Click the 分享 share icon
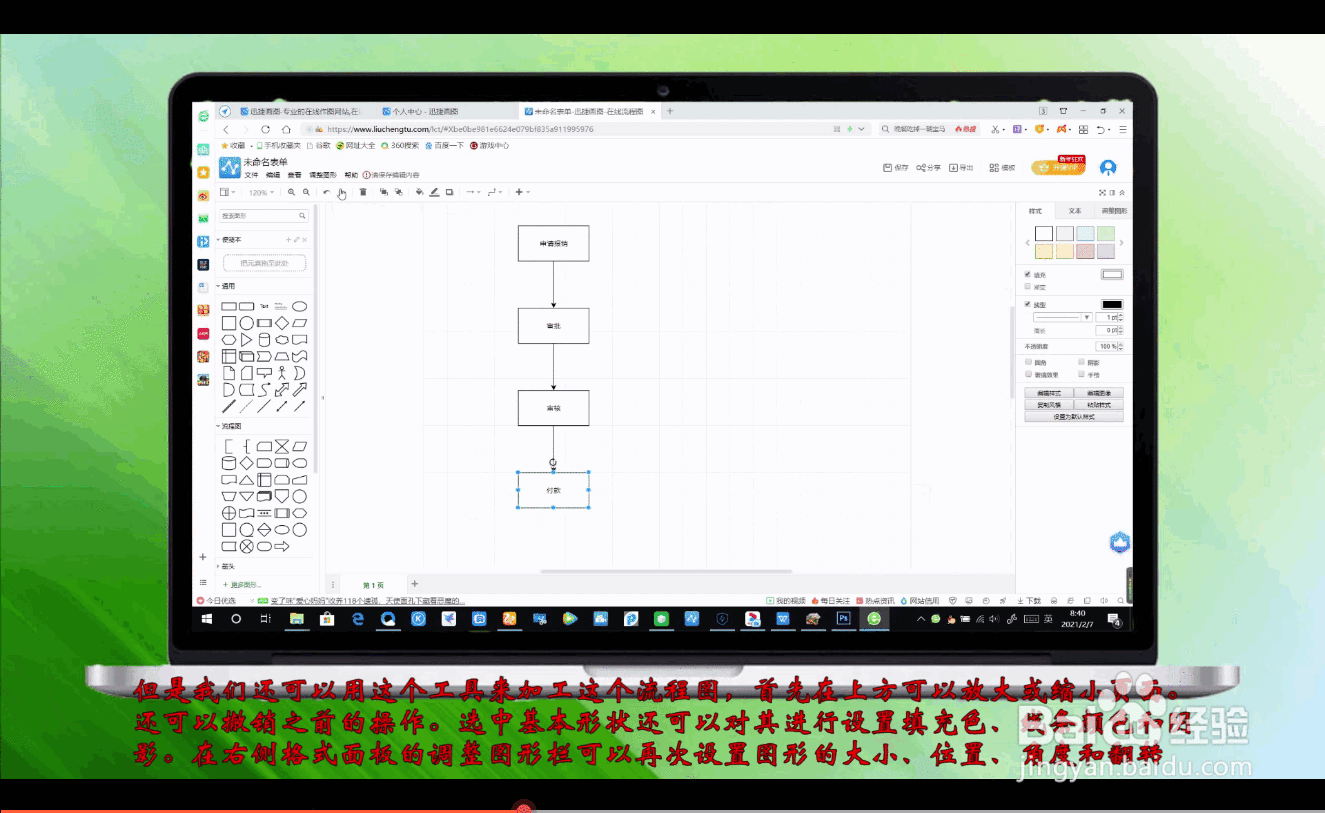1325x813 pixels. click(921, 168)
